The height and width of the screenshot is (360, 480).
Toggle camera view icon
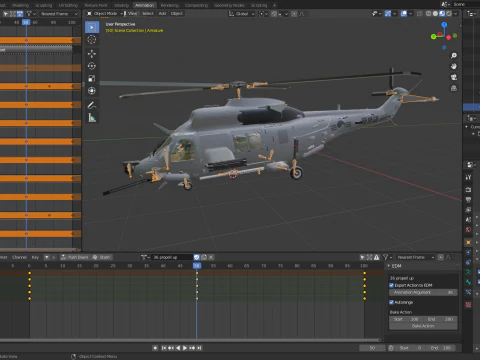(454, 77)
